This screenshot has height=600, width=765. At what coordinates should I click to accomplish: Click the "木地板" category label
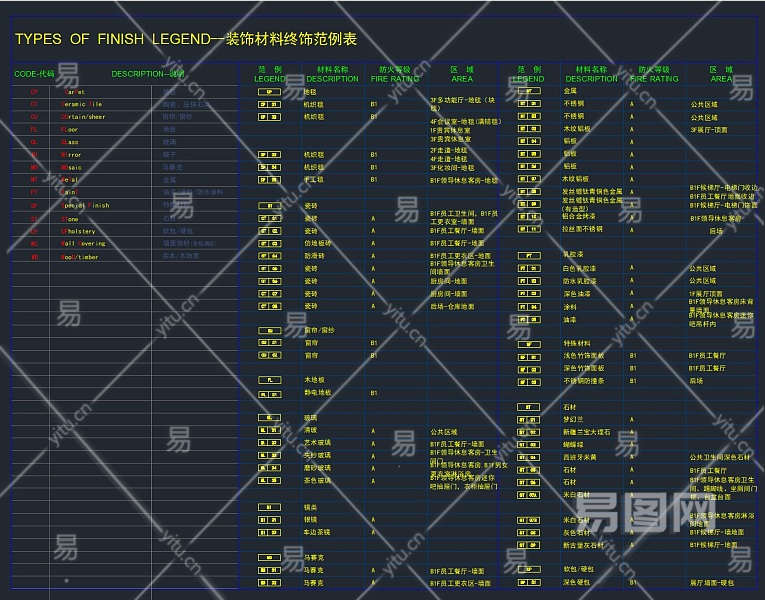point(314,380)
